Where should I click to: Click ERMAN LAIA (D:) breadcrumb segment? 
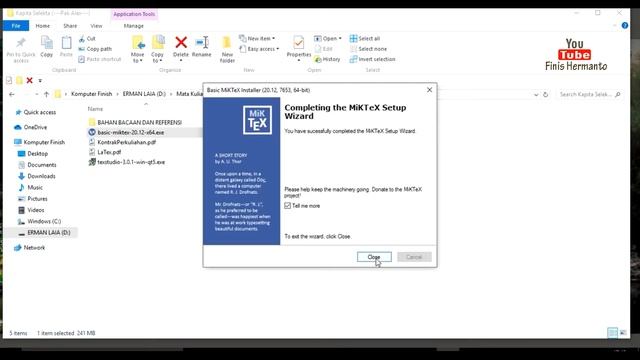click(144, 94)
